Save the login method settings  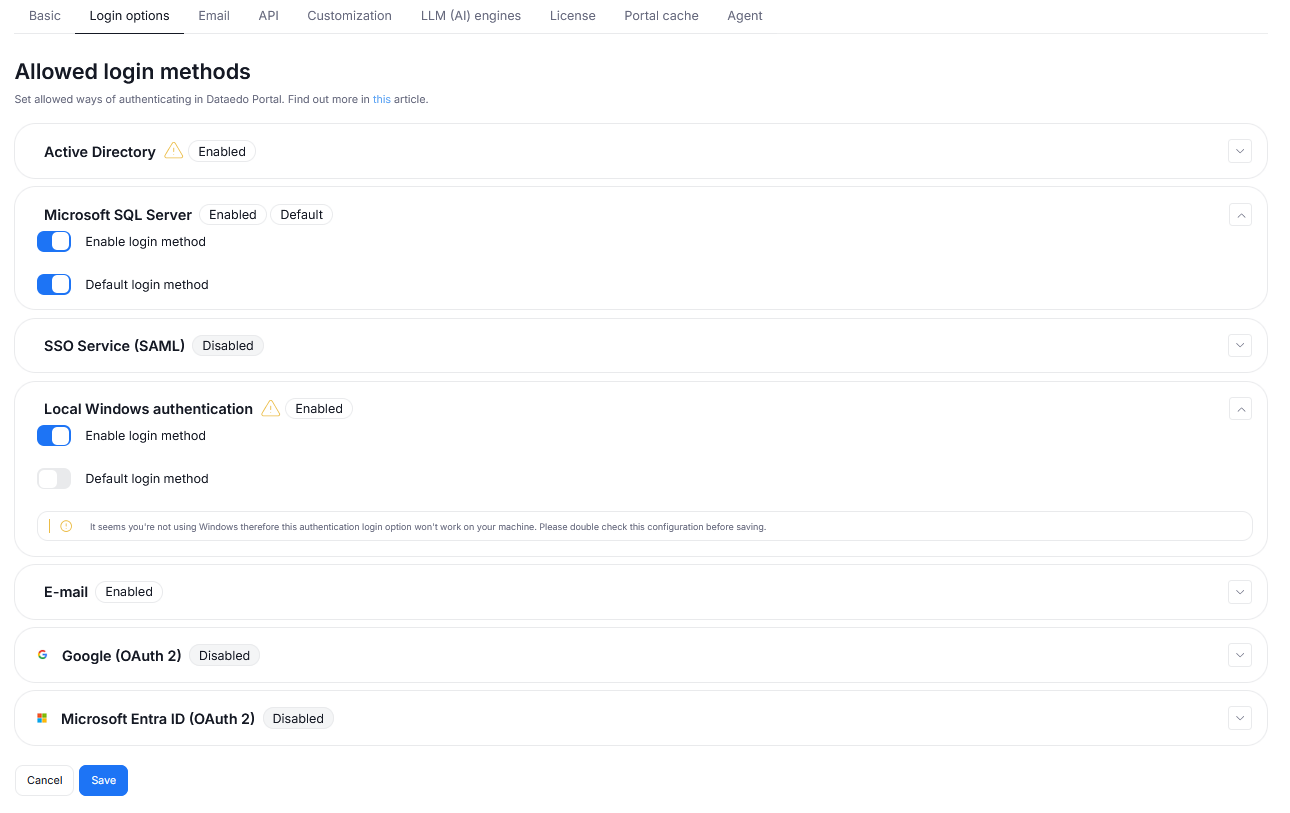click(x=103, y=780)
